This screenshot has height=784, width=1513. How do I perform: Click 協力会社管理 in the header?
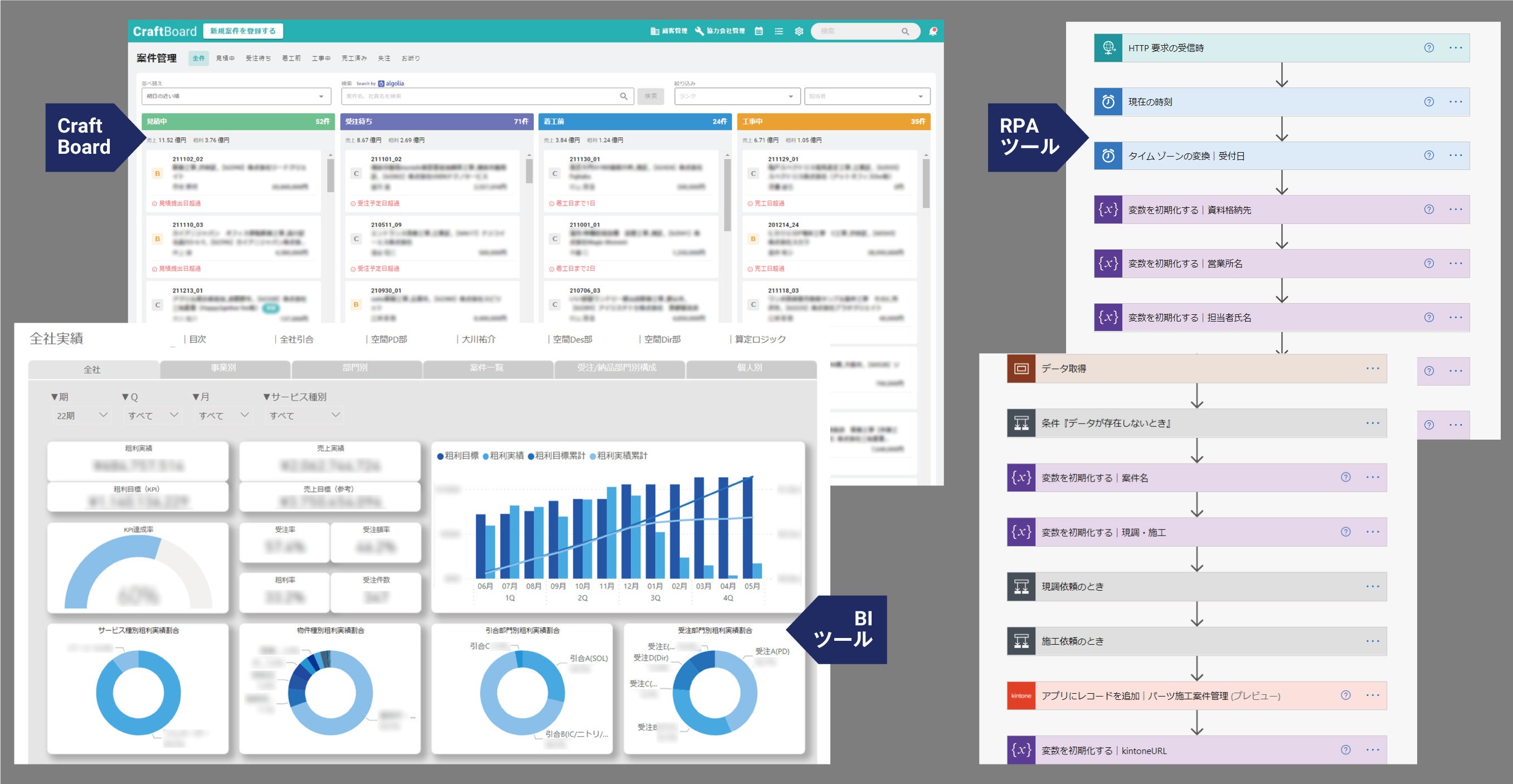coord(719,31)
